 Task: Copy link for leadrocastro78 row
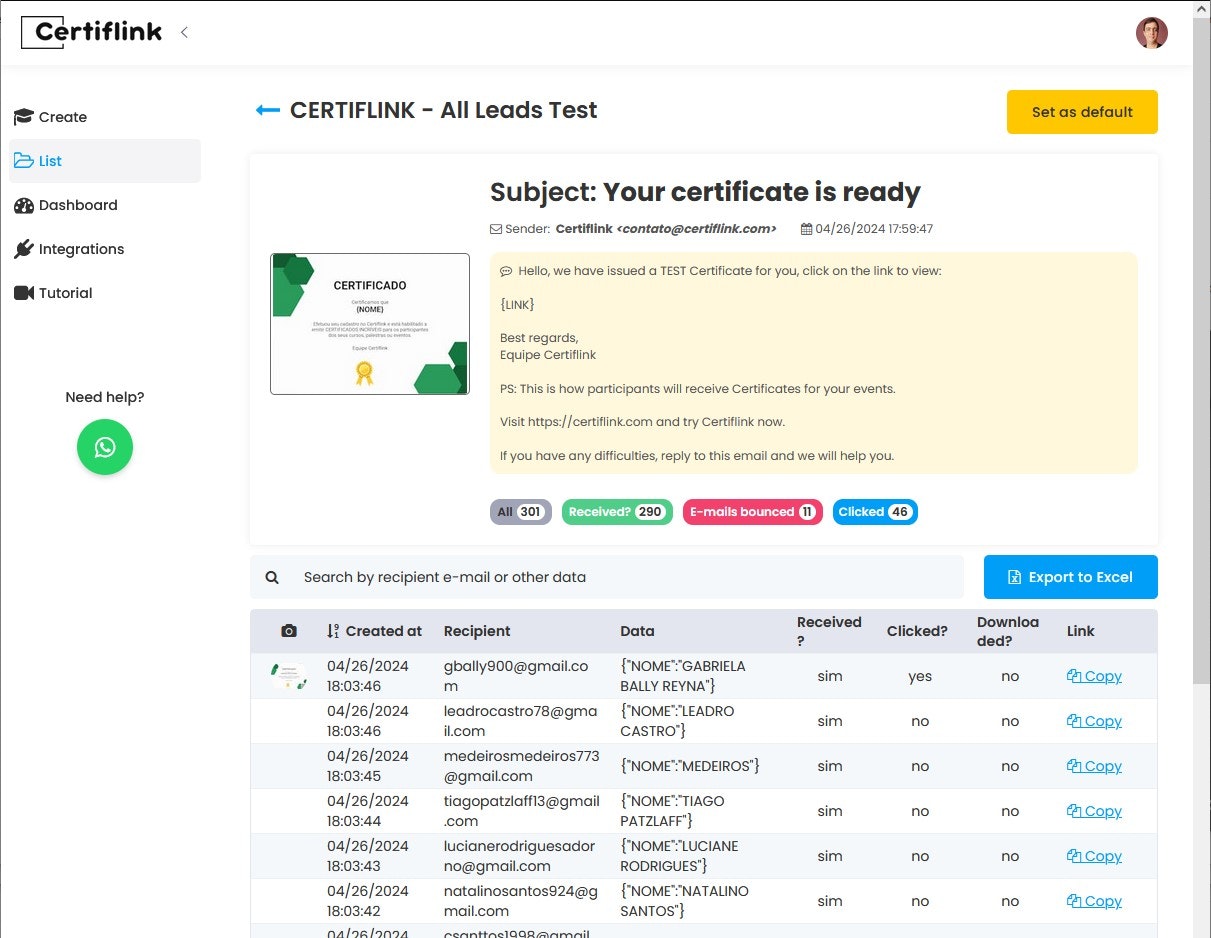(x=1094, y=721)
